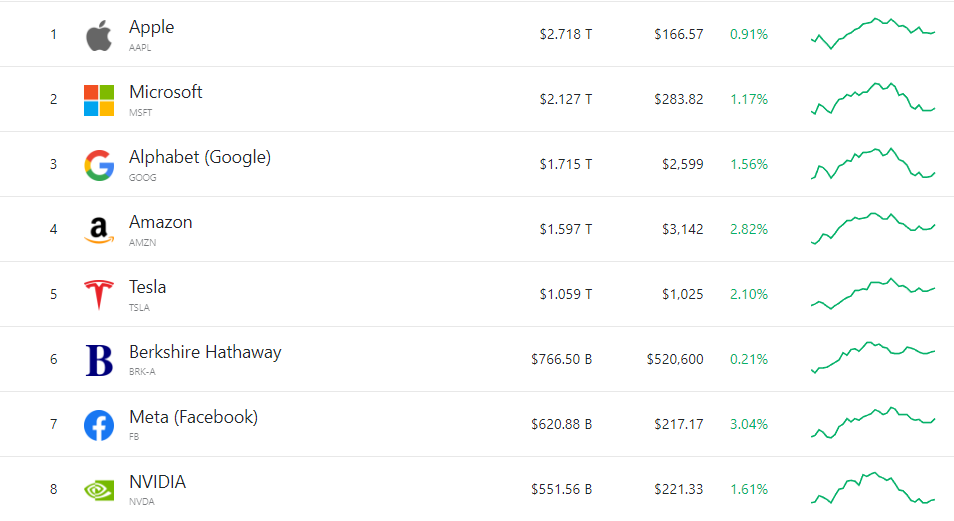Screen dimensions: 954x521
Task: Click Microsoft's $2.127 T market cap
Action: pos(566,99)
